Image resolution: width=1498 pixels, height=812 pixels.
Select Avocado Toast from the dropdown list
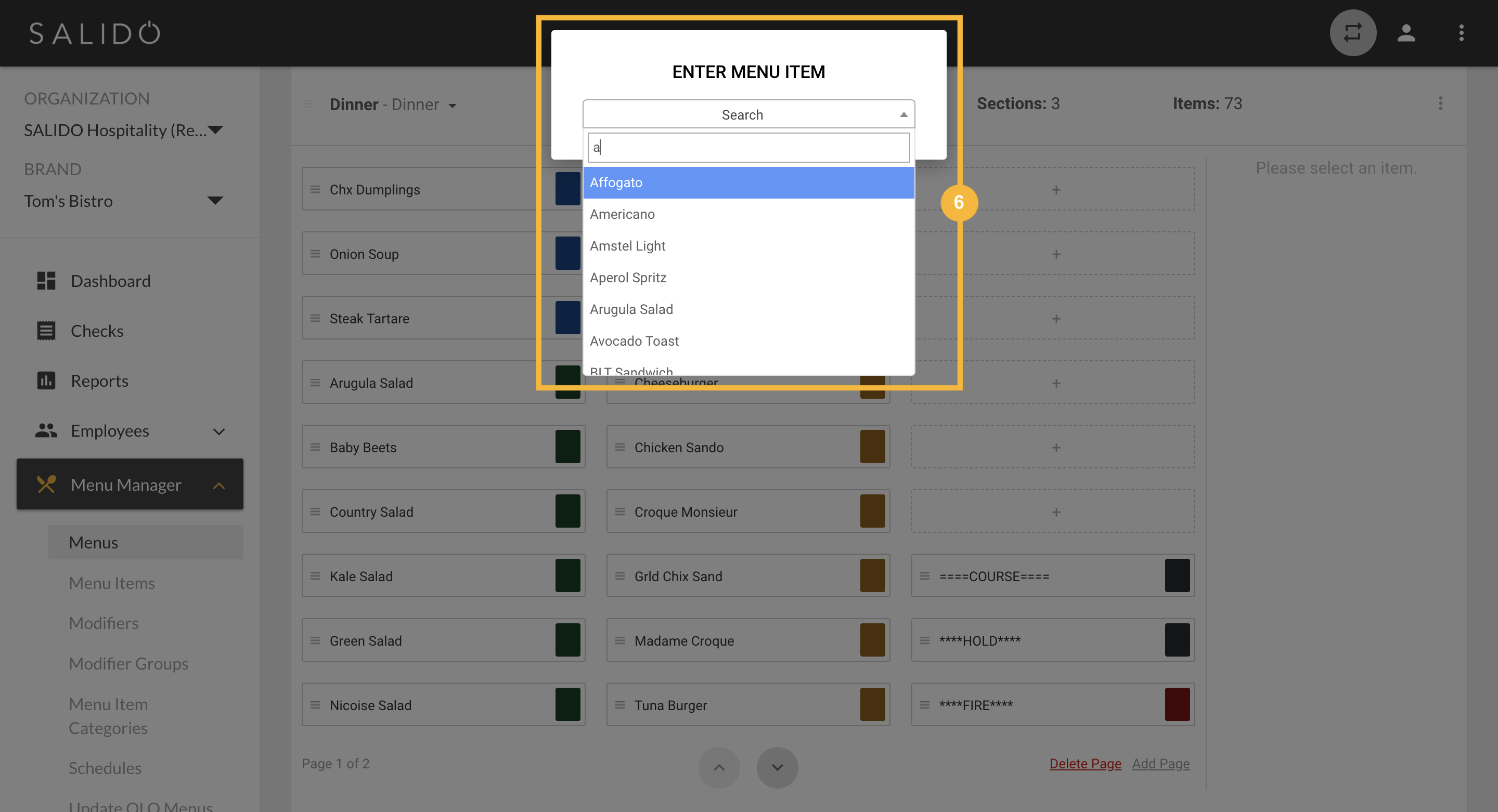[x=748, y=340]
